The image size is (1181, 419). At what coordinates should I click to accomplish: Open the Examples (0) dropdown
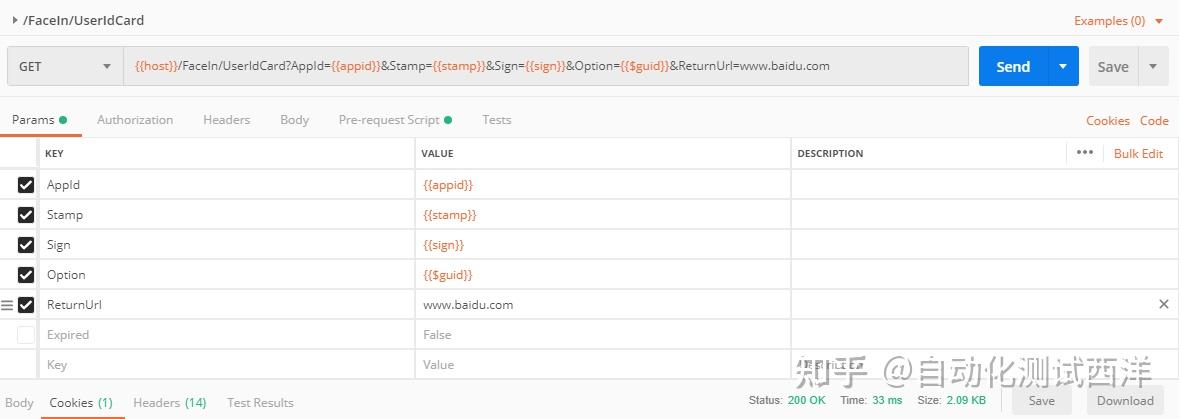1118,21
